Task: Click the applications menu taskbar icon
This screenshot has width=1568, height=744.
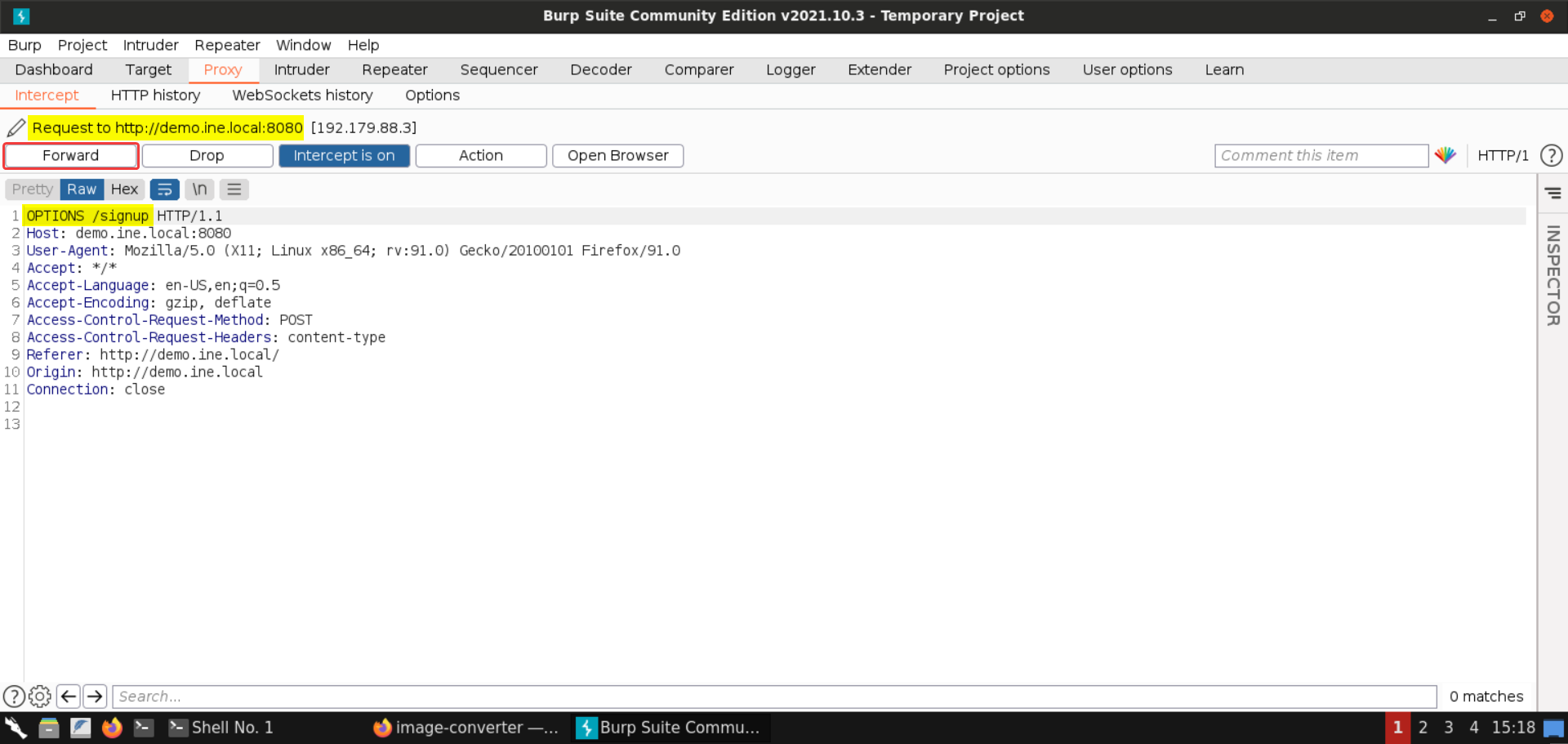Action: coord(16,728)
